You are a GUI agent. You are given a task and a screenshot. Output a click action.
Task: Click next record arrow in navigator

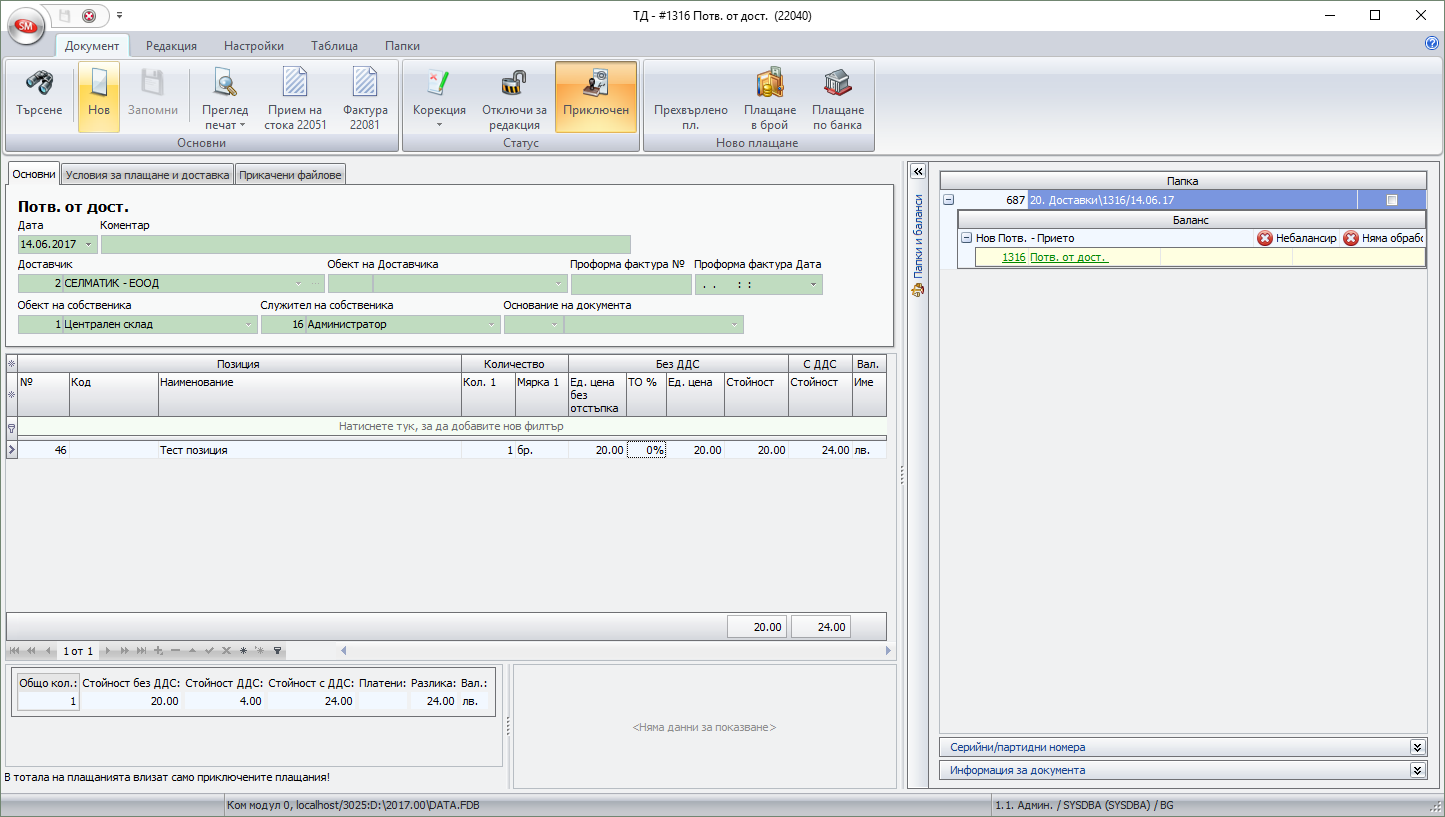point(107,651)
